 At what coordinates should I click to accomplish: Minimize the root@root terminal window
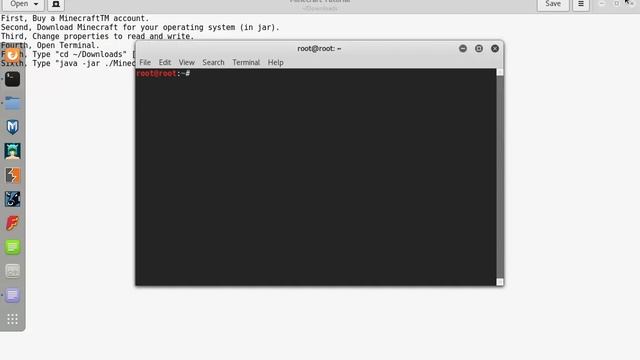click(463, 49)
